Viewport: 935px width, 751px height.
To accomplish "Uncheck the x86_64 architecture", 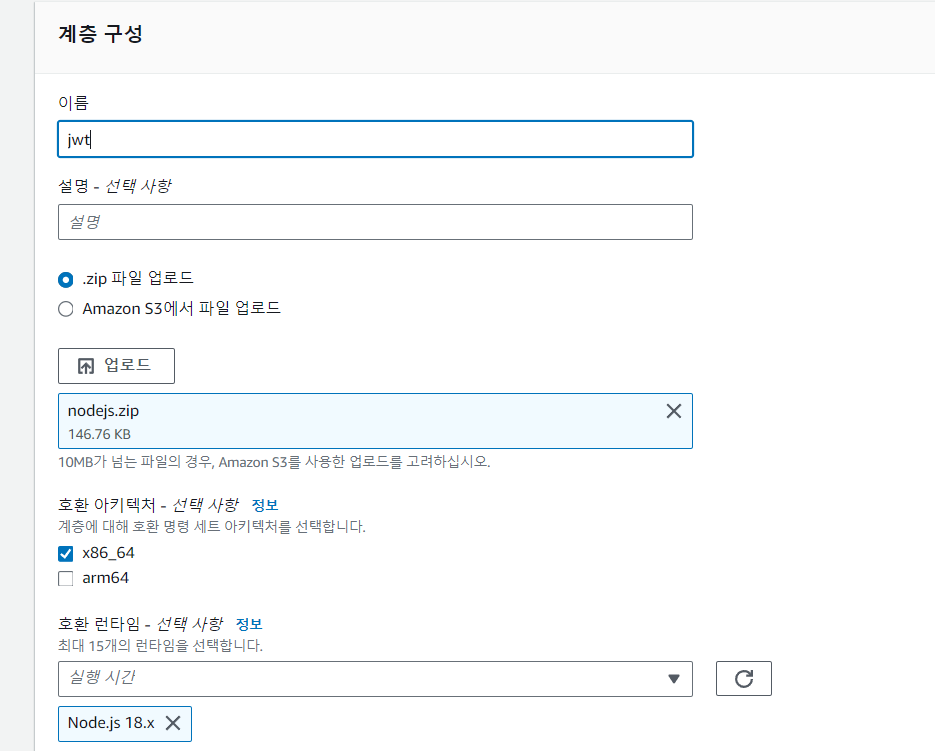I will 66,554.
